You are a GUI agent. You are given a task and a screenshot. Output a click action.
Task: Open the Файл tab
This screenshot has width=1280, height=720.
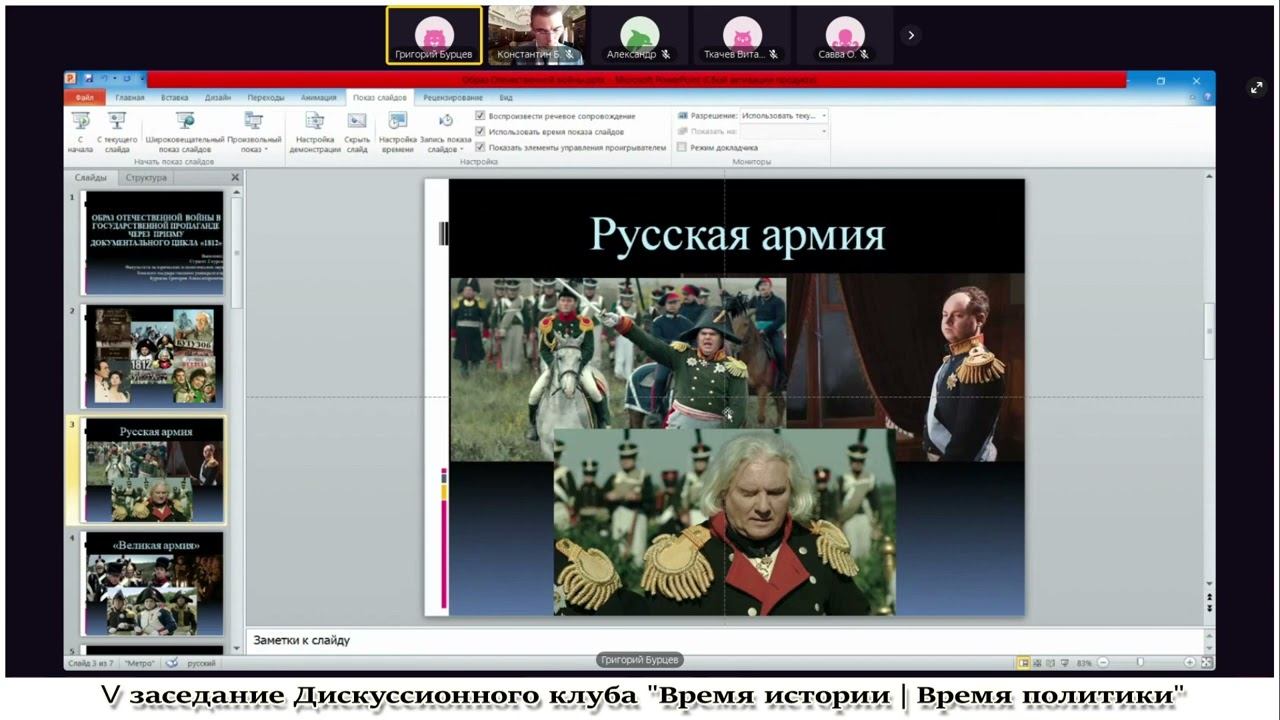(84, 97)
